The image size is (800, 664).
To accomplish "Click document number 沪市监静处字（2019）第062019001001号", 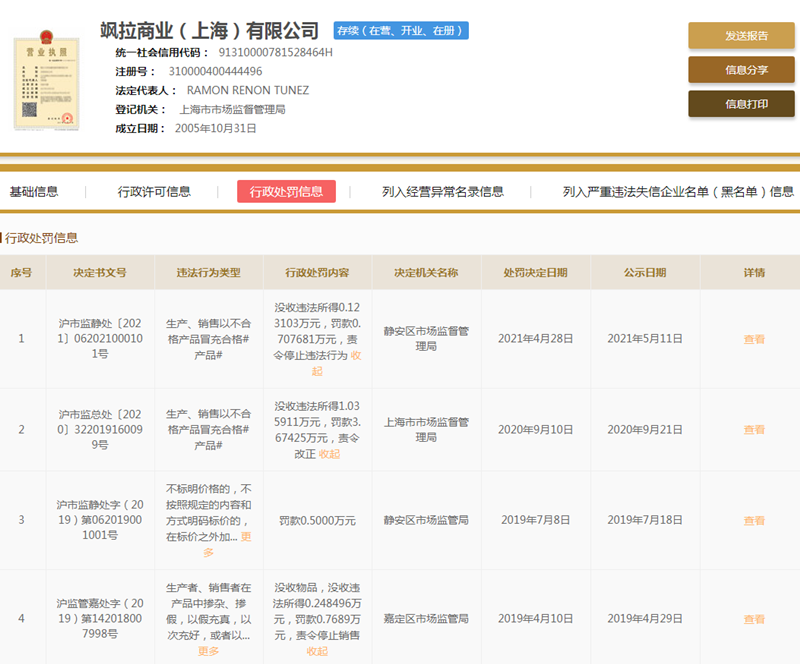I will [x=100, y=520].
